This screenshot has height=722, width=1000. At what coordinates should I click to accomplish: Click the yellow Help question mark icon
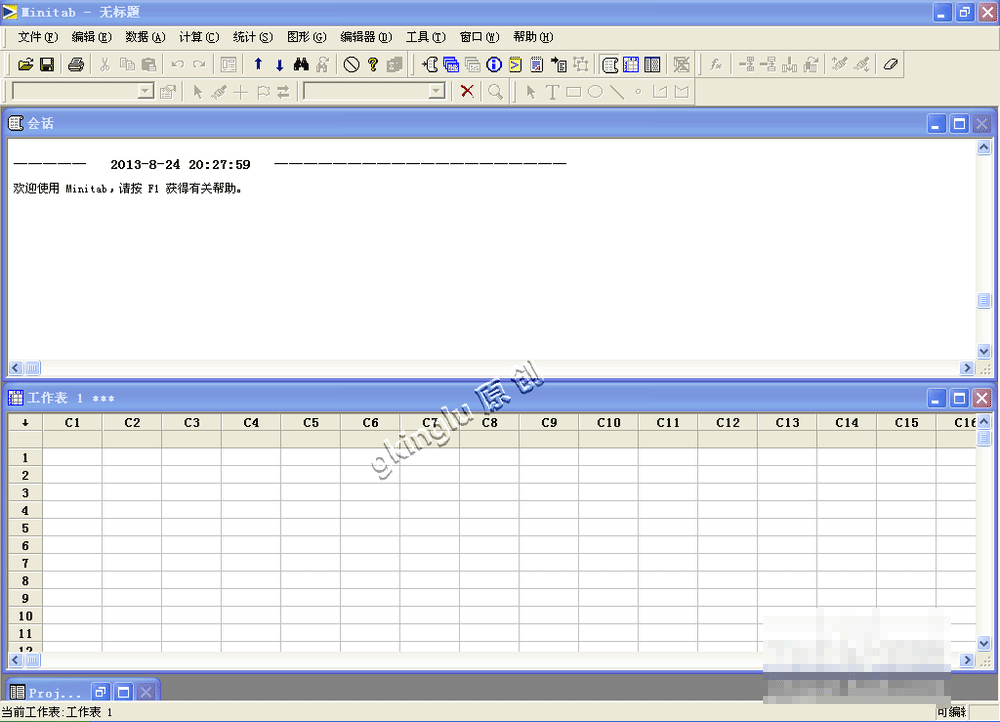tap(373, 64)
